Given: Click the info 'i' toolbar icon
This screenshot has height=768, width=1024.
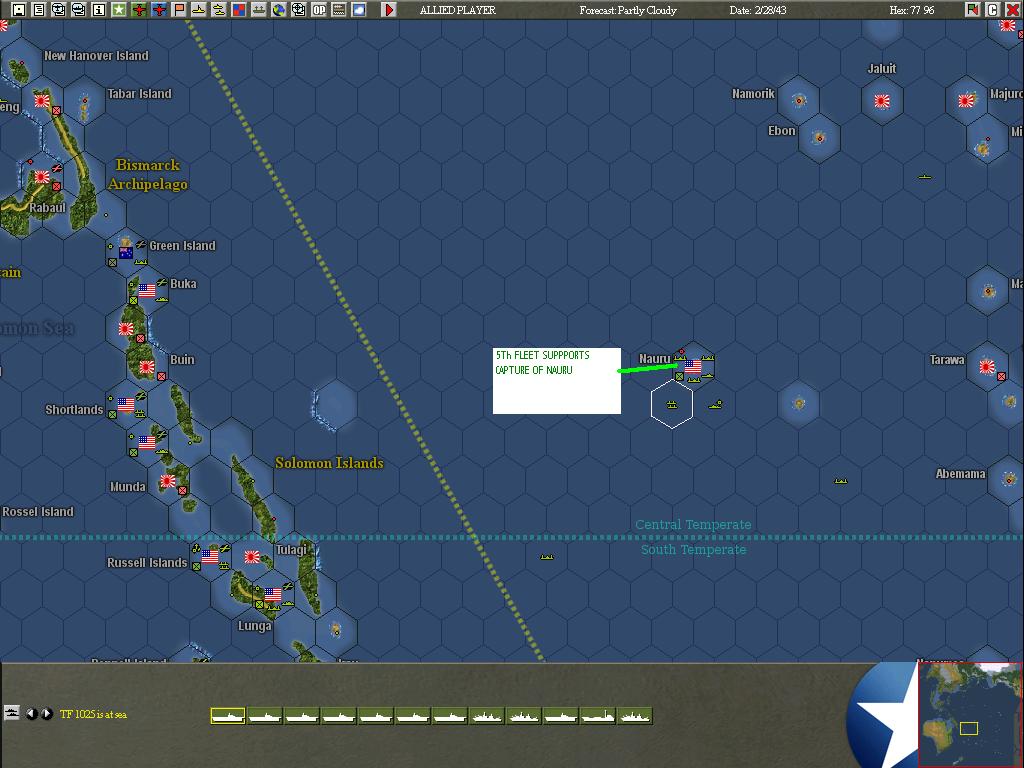Looking at the screenshot, I should pos(99,10).
